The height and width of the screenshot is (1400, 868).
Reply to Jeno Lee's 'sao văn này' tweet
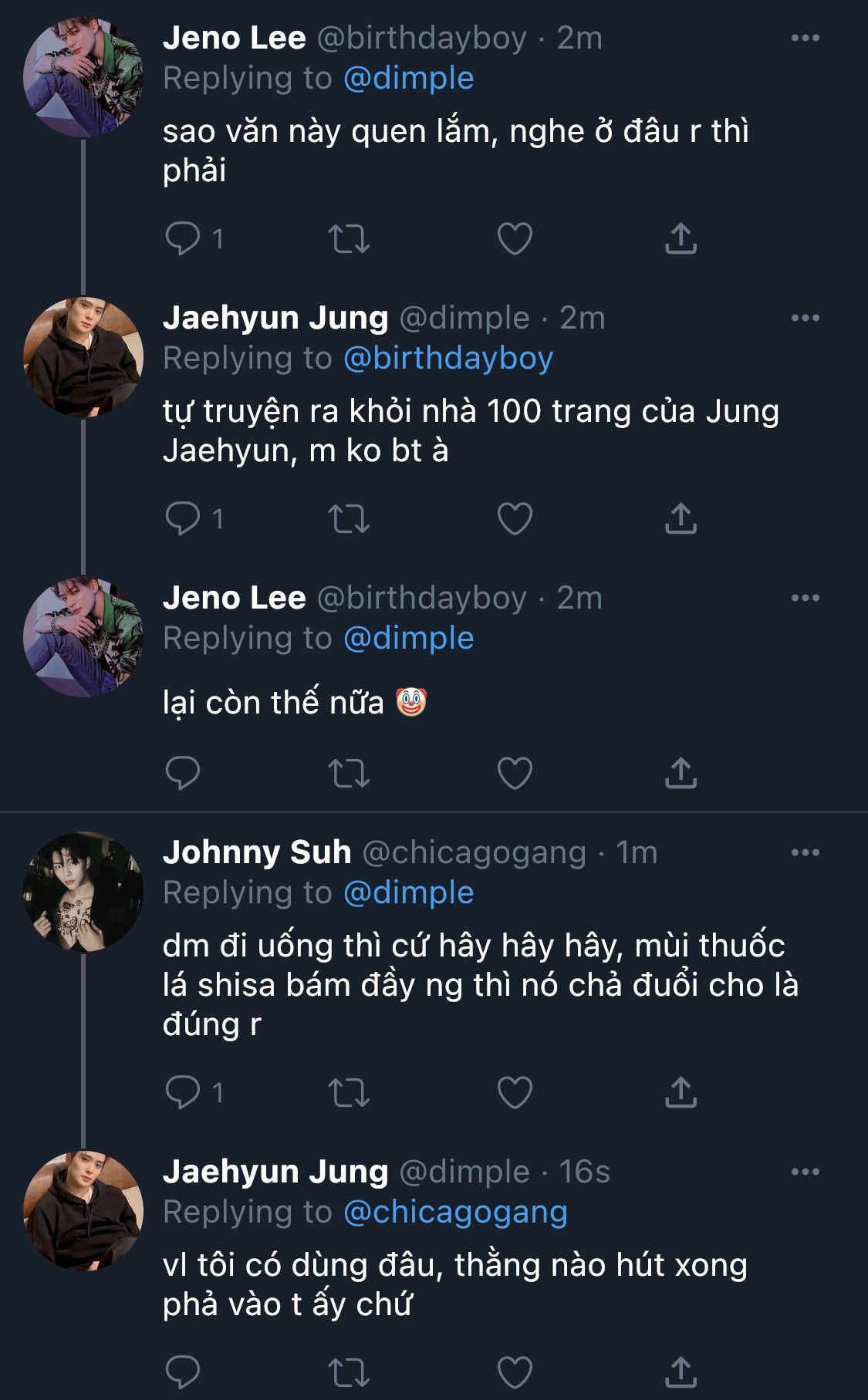183,238
